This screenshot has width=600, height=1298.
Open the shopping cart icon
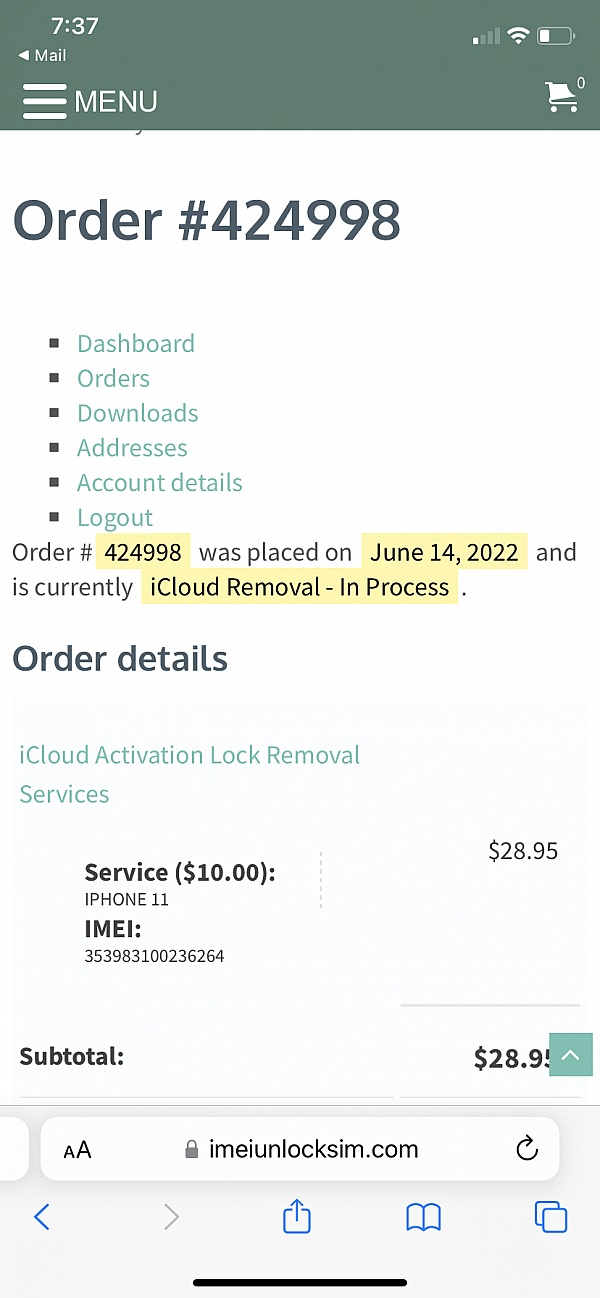562,96
